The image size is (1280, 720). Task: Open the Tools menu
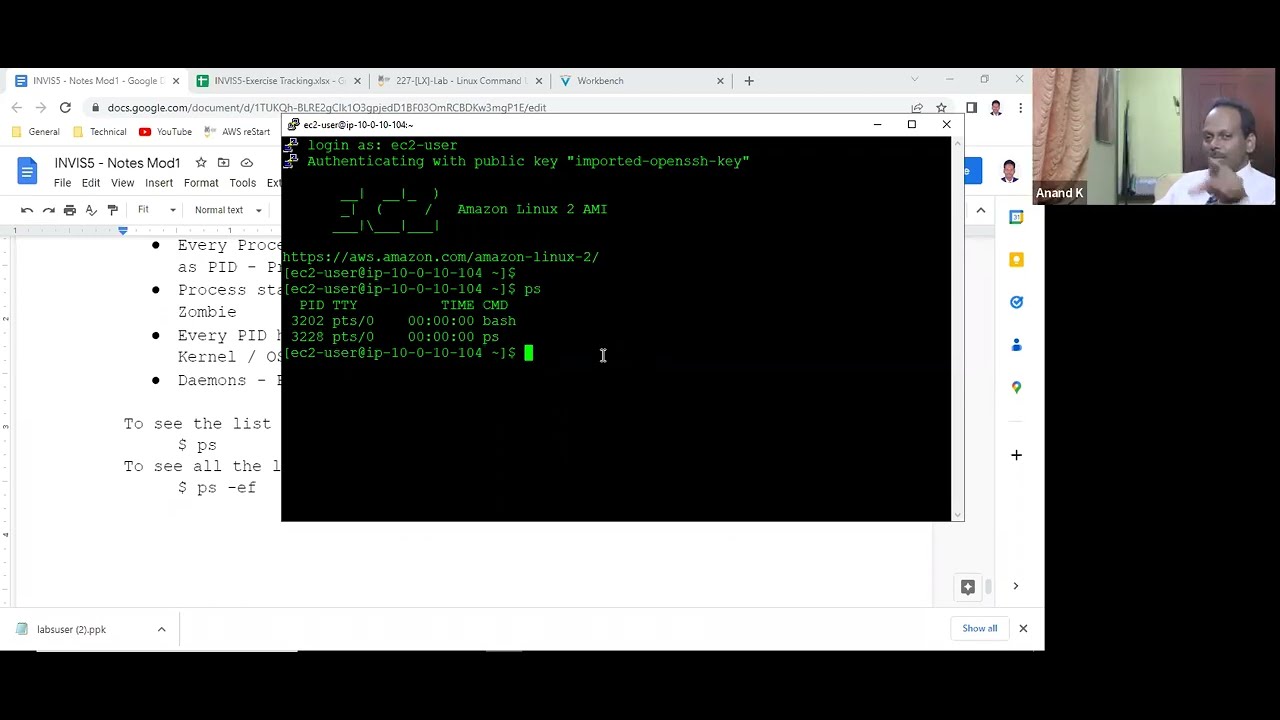[x=243, y=183]
